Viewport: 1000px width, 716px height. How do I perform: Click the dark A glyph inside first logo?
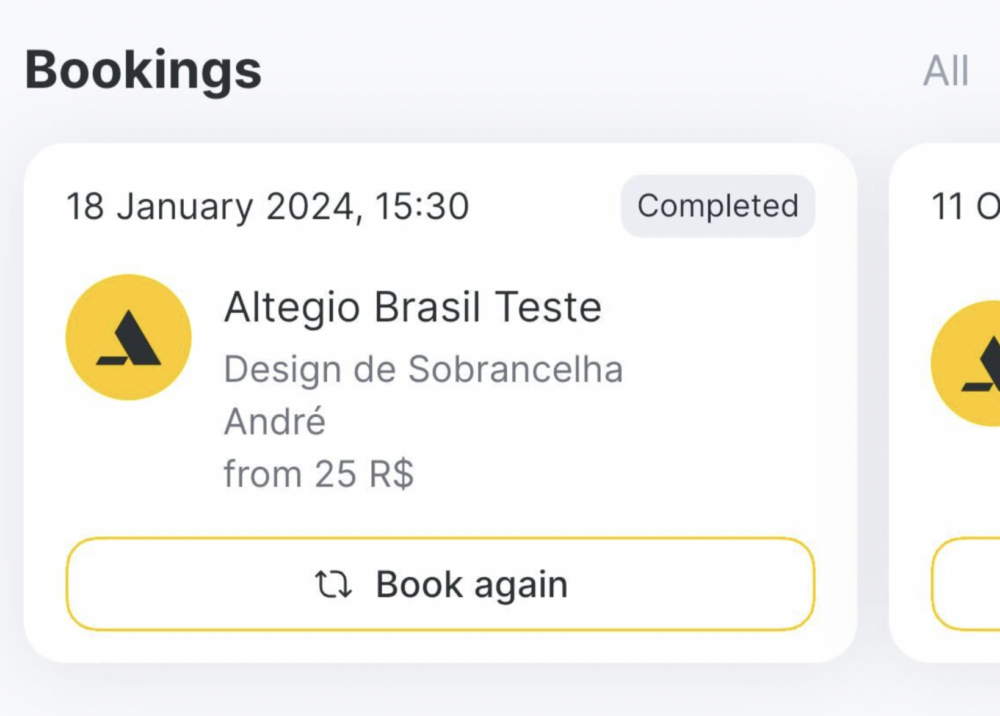[129, 337]
